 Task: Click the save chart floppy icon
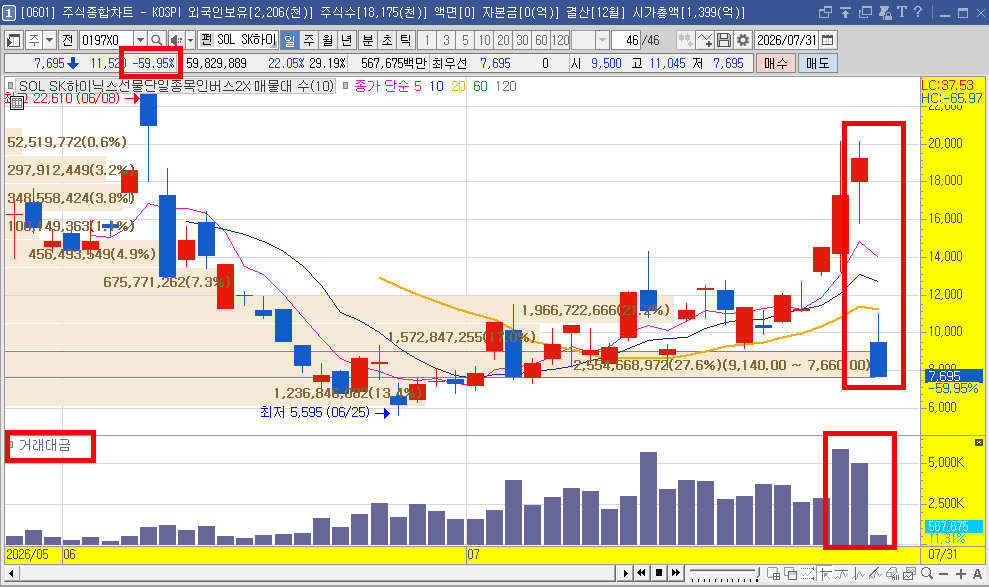[x=724, y=40]
